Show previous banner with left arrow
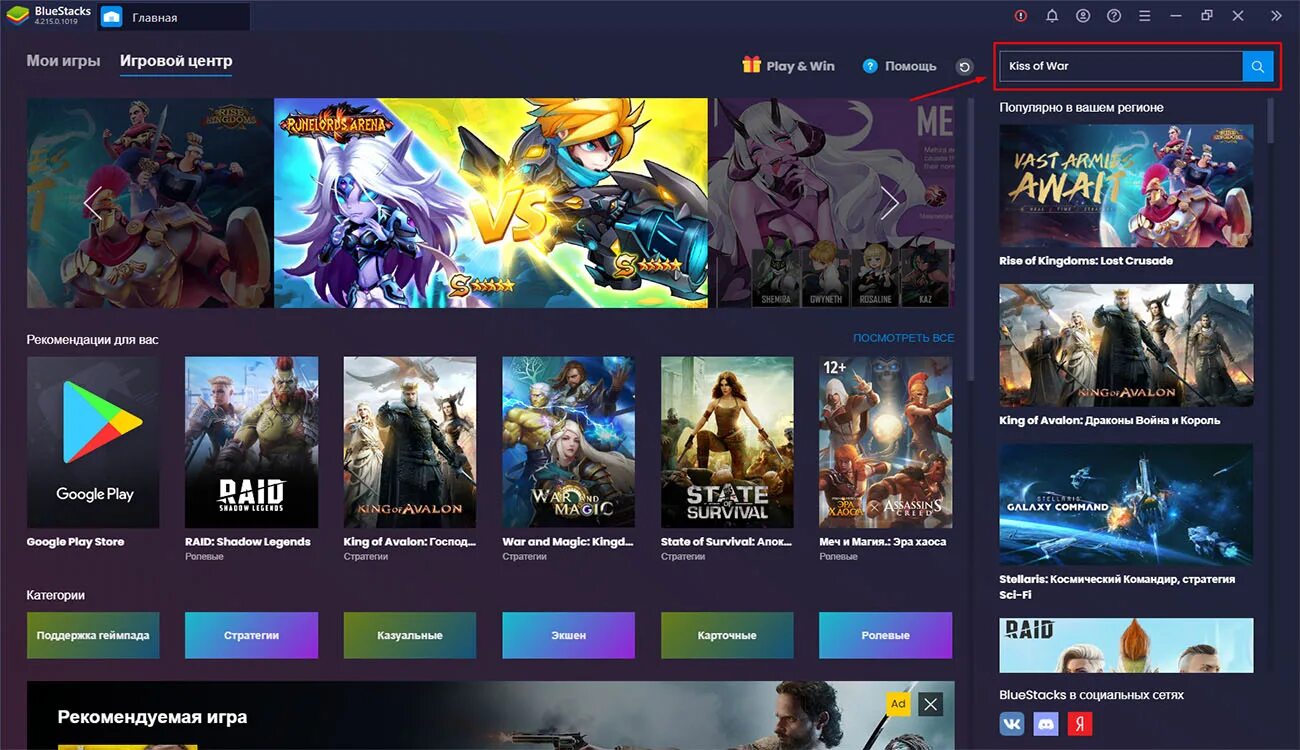The height and width of the screenshot is (750, 1300). (92, 203)
